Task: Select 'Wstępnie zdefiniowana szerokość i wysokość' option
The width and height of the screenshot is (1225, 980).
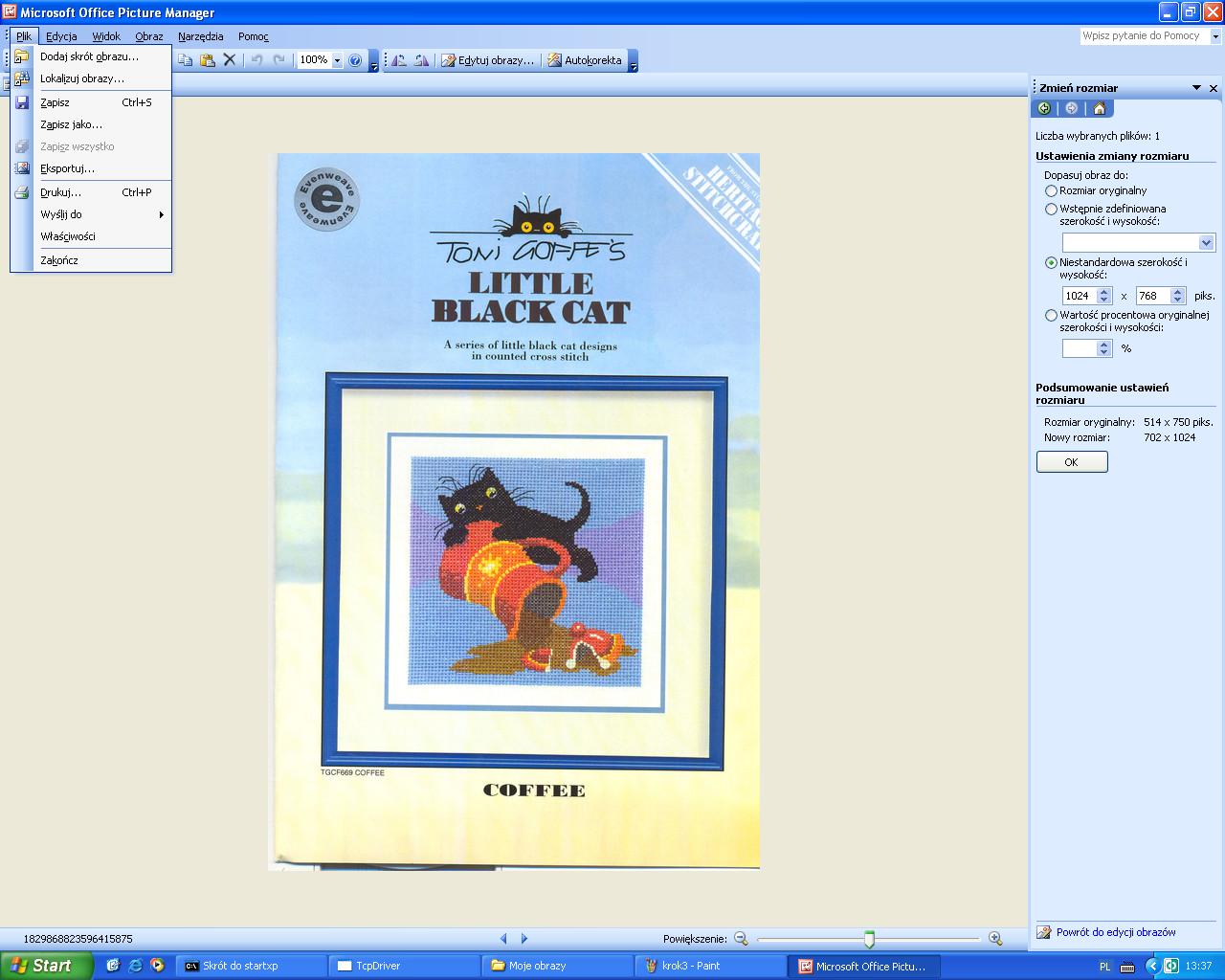Action: (1051, 209)
